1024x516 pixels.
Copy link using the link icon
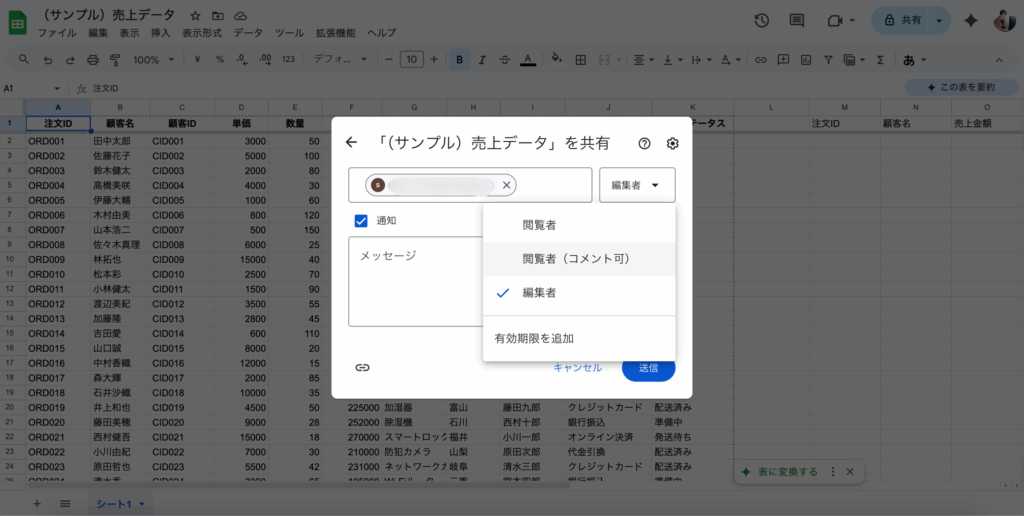coord(362,368)
